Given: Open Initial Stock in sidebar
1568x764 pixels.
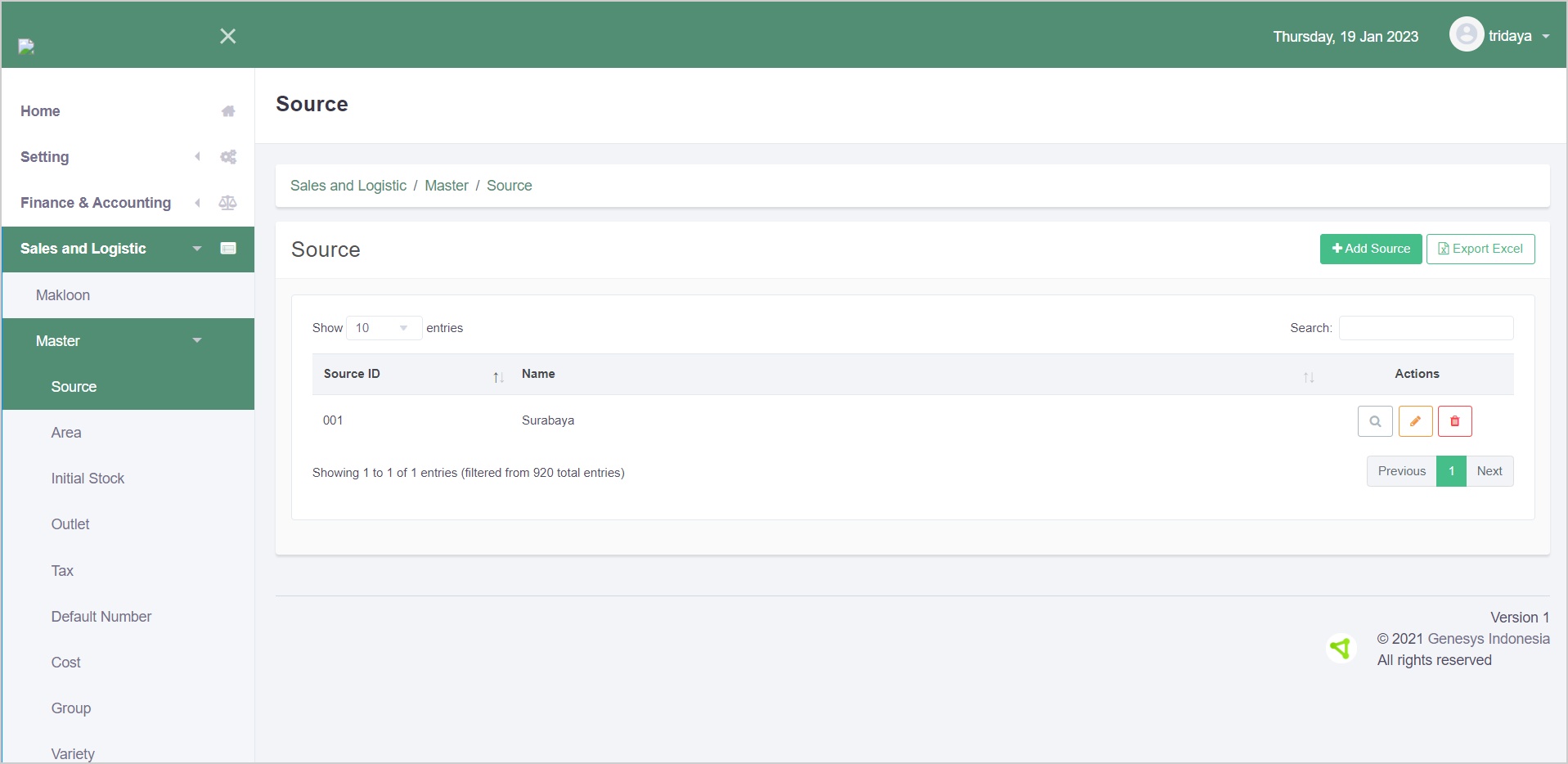Looking at the screenshot, I should (88, 479).
